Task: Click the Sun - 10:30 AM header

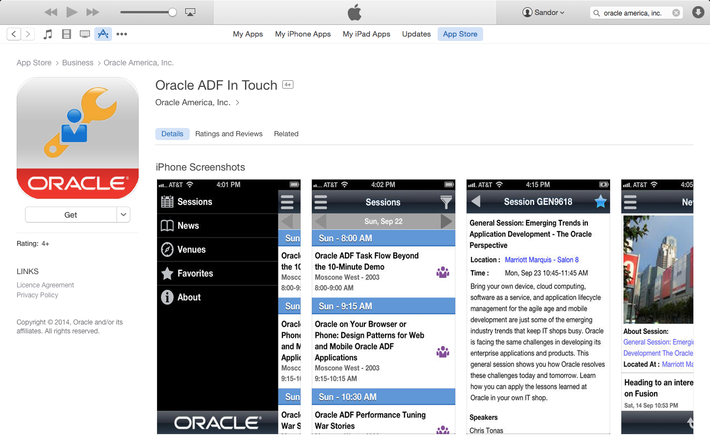Action: pos(384,397)
